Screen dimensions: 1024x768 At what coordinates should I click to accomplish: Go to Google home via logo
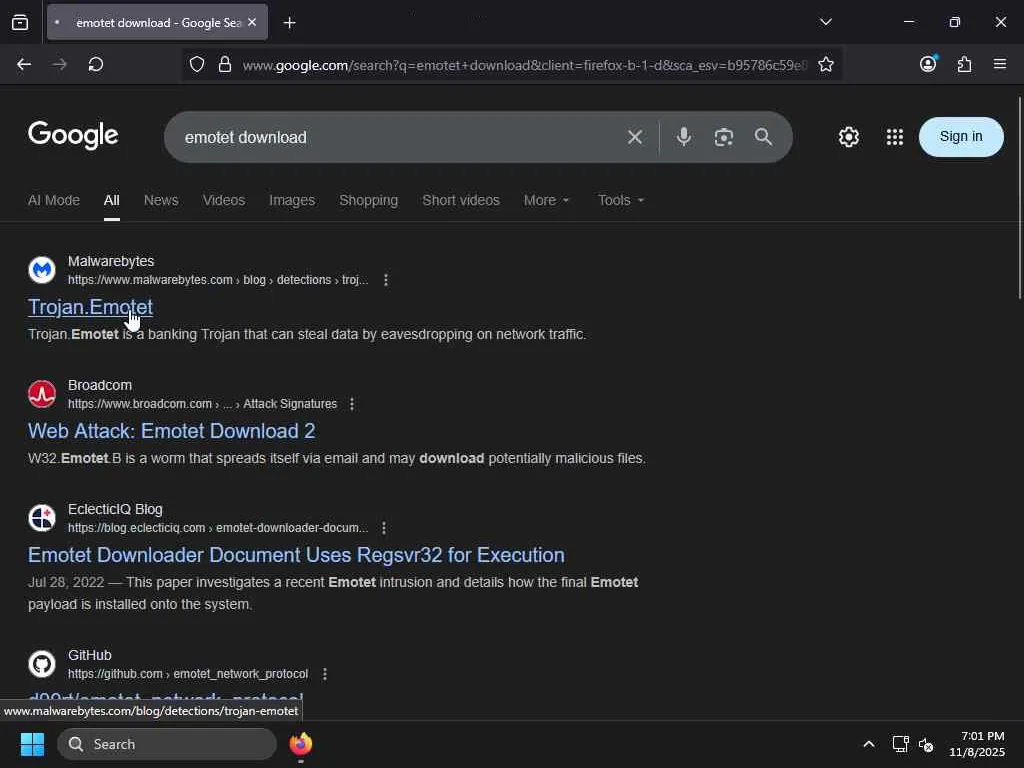[x=73, y=135]
